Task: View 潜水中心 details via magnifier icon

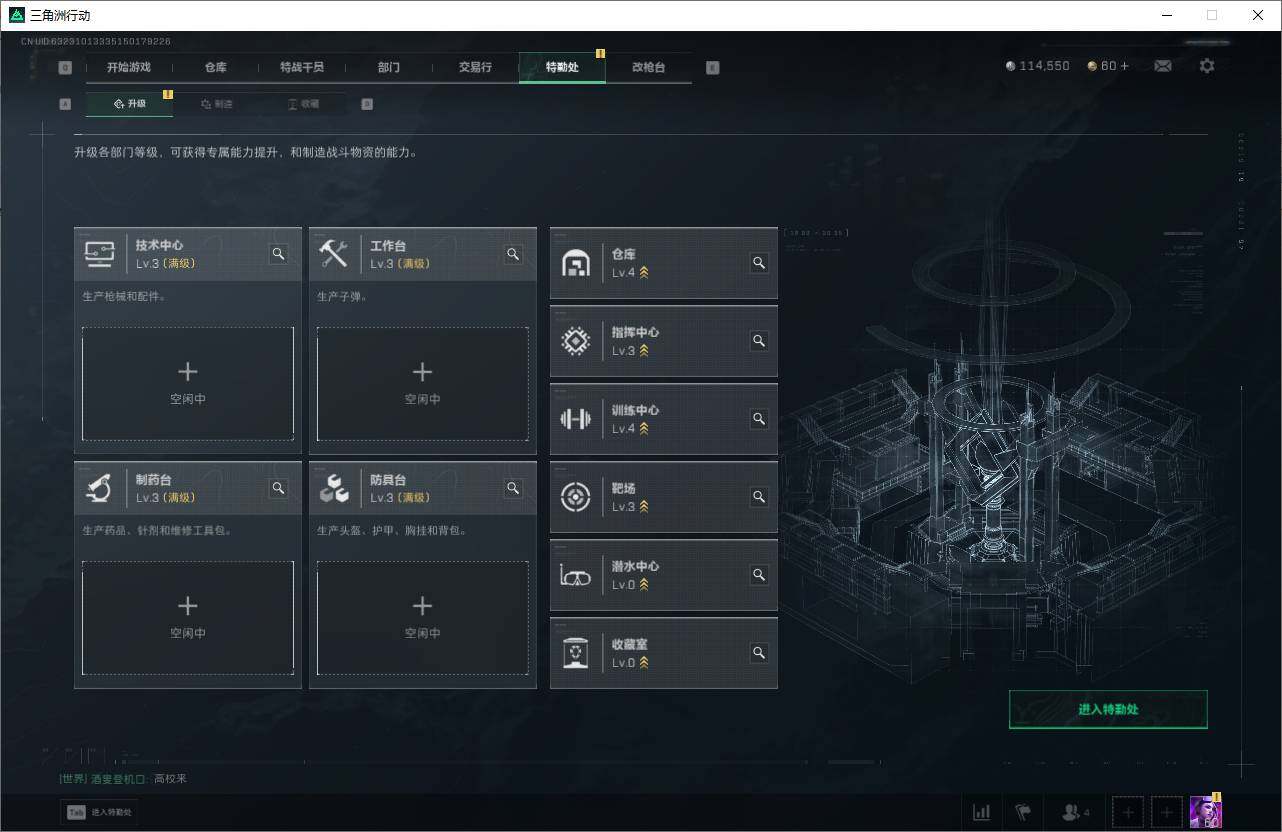Action: coord(759,575)
